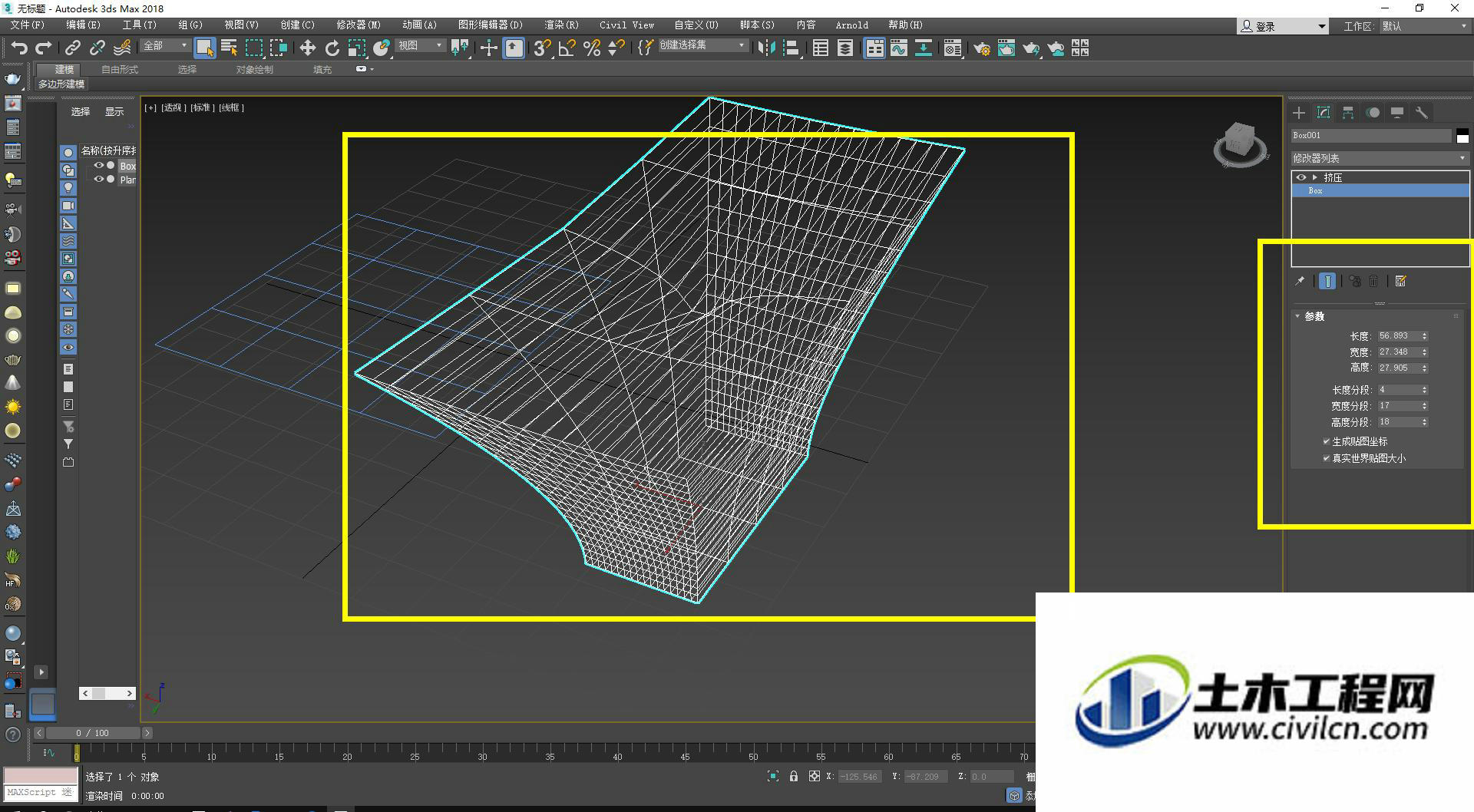Open the Curve Editor icon

click(x=899, y=48)
